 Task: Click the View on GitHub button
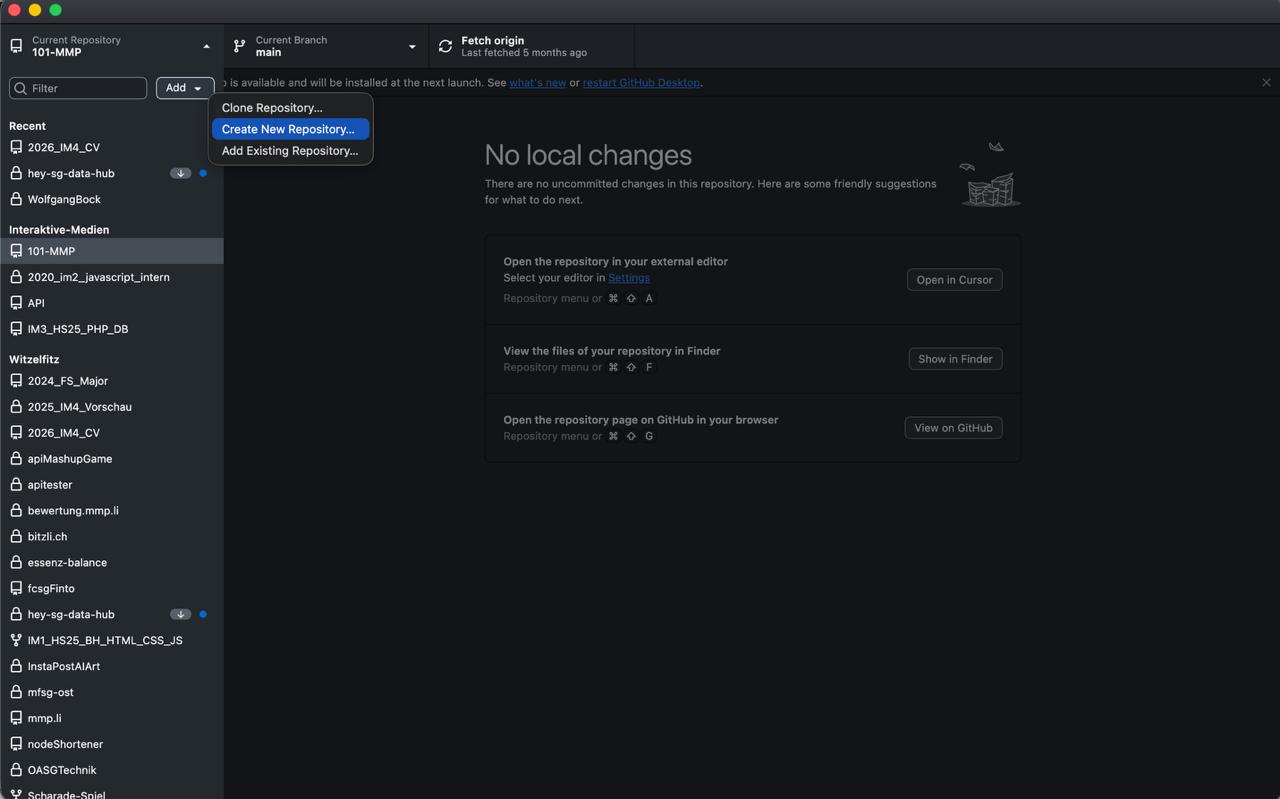[x=953, y=428]
